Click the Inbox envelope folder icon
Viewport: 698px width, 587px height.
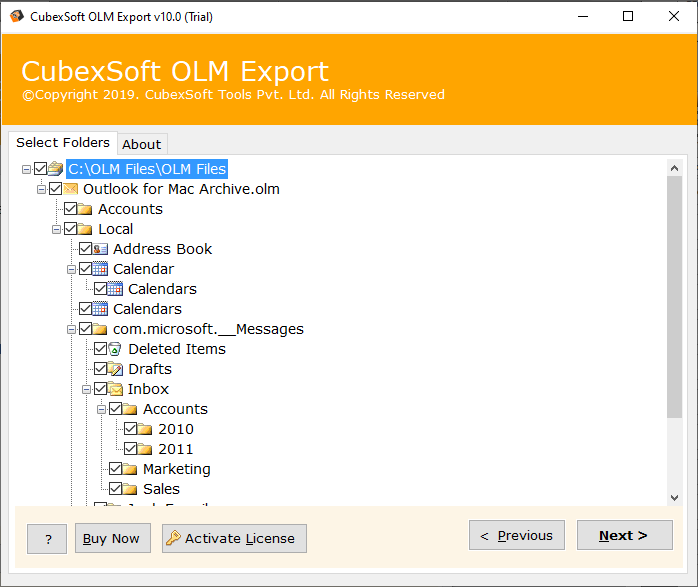tap(115, 389)
